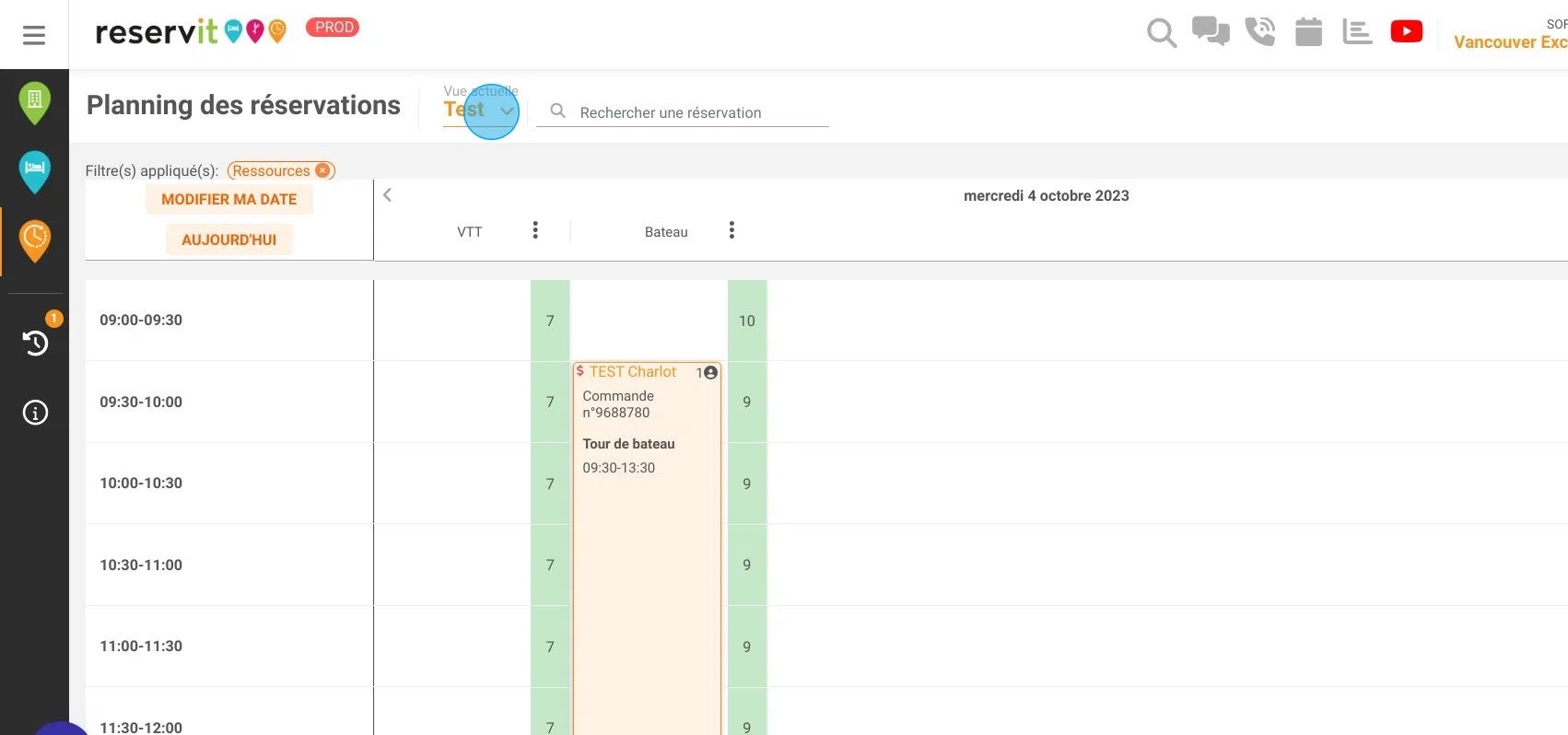
Task: Expand the Vue actuelle Test dropdown
Action: 481,110
